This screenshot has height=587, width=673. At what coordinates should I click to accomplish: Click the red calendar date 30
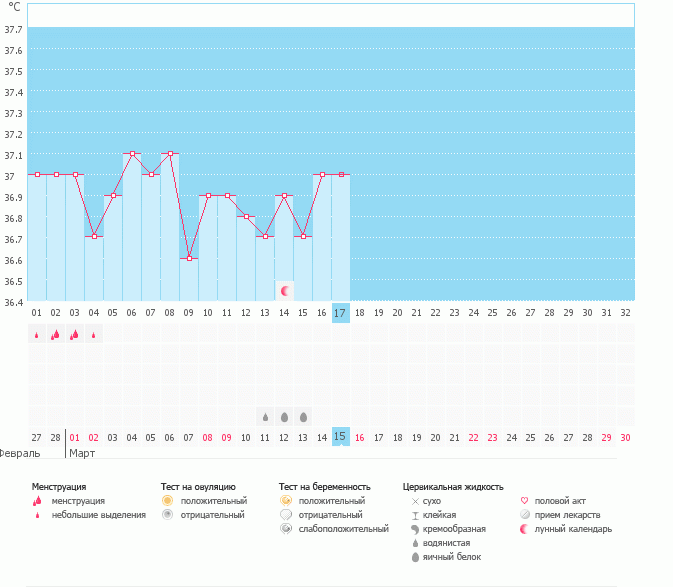625,437
